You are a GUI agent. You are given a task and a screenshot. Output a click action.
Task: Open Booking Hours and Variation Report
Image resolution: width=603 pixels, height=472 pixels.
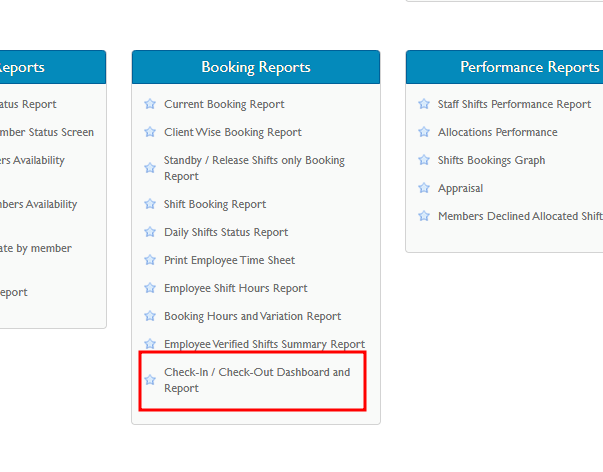pos(253,317)
